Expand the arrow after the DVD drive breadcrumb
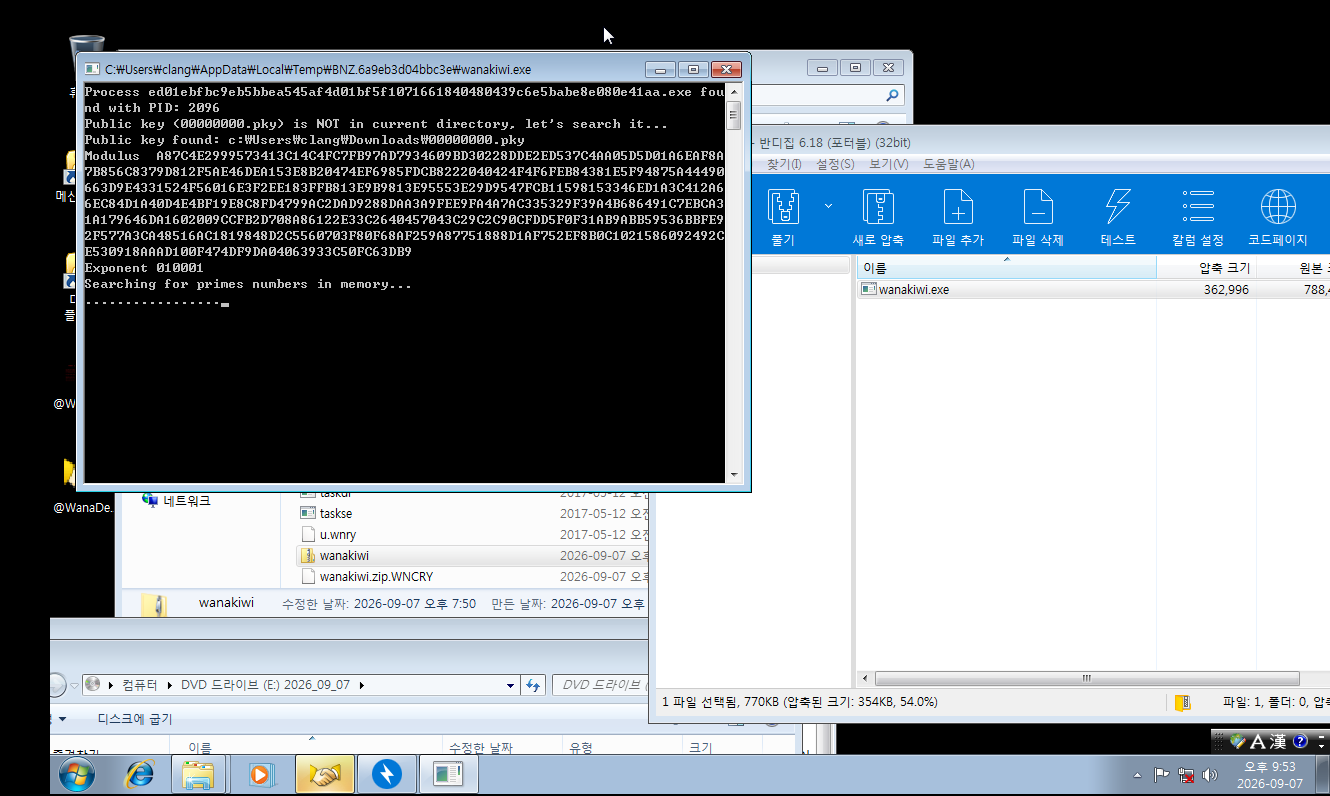The image size is (1330, 796). [362, 685]
